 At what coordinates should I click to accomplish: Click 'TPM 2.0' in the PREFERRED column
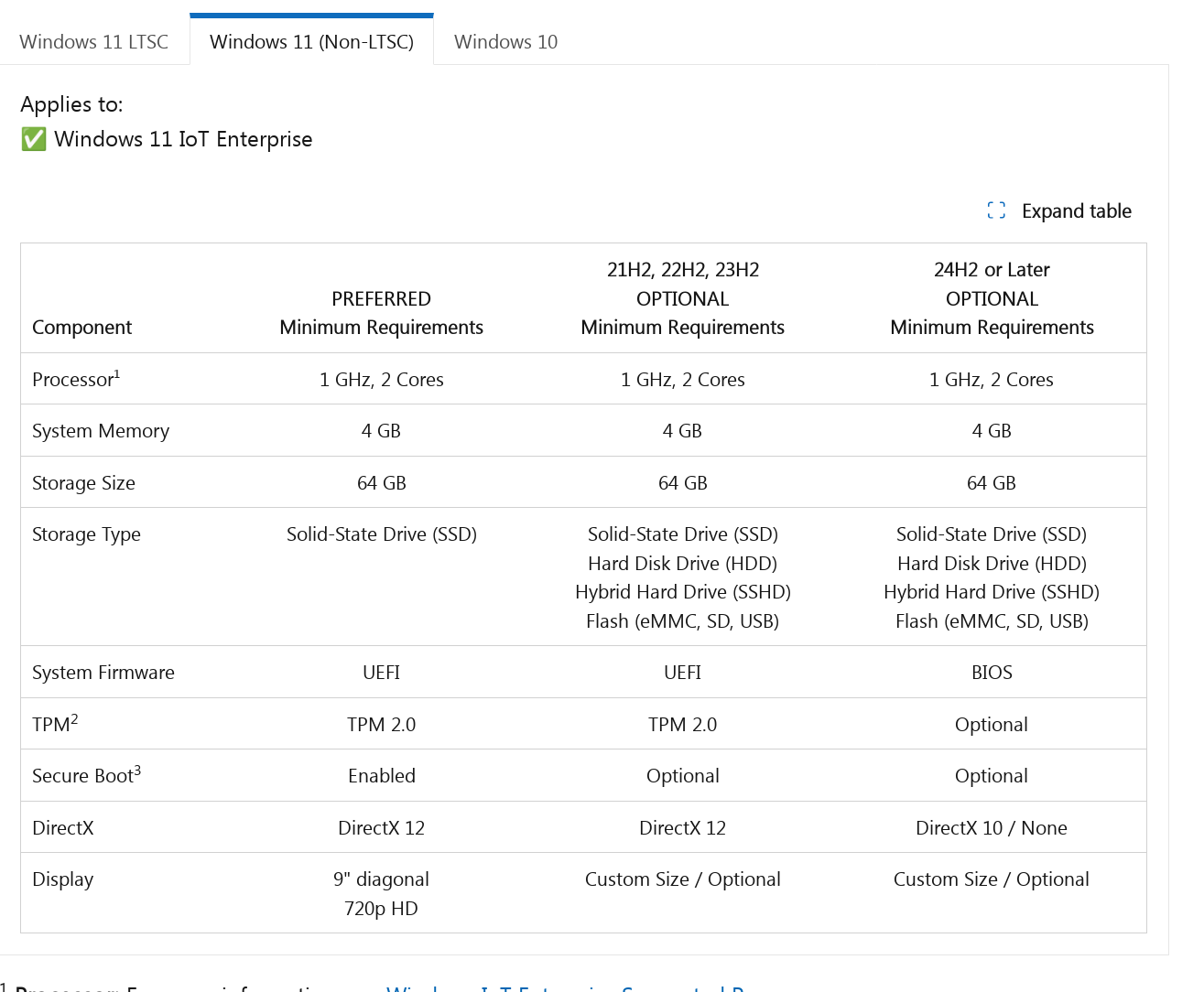point(381,725)
